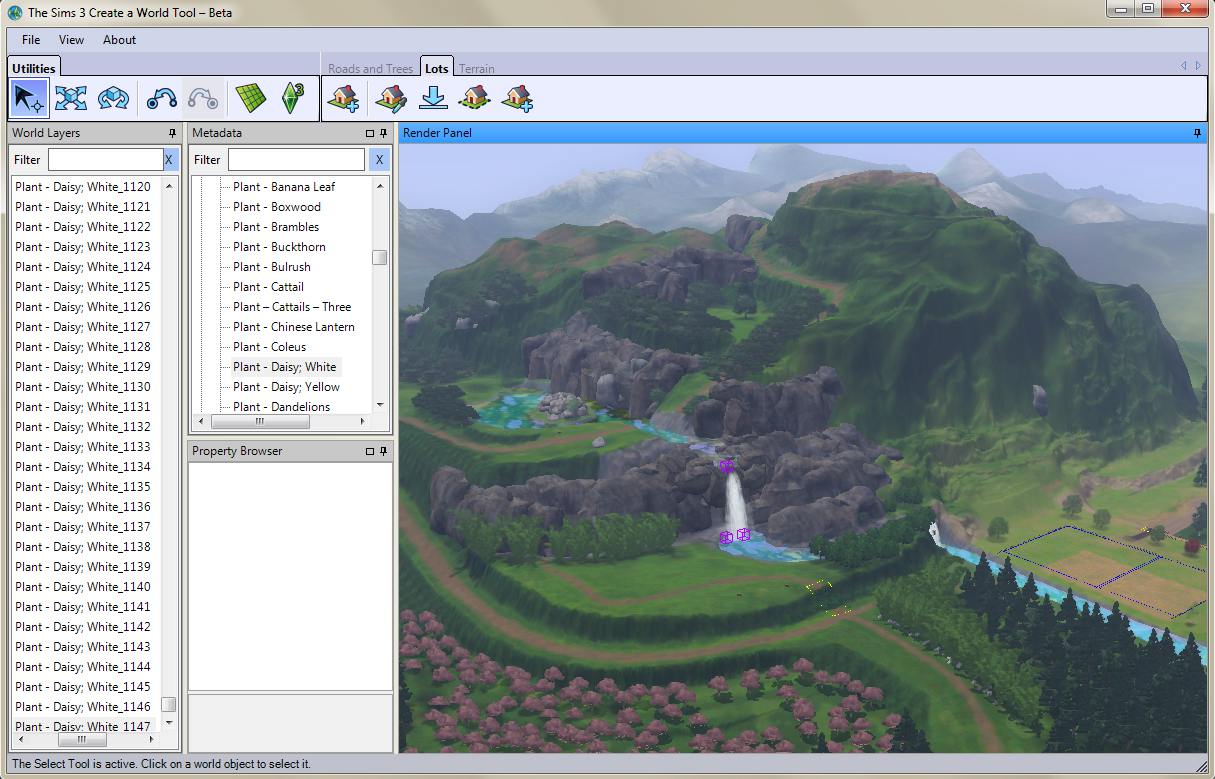Select Plant - Daisy; White_1125 layer
This screenshot has width=1215, height=779.
tap(83, 287)
